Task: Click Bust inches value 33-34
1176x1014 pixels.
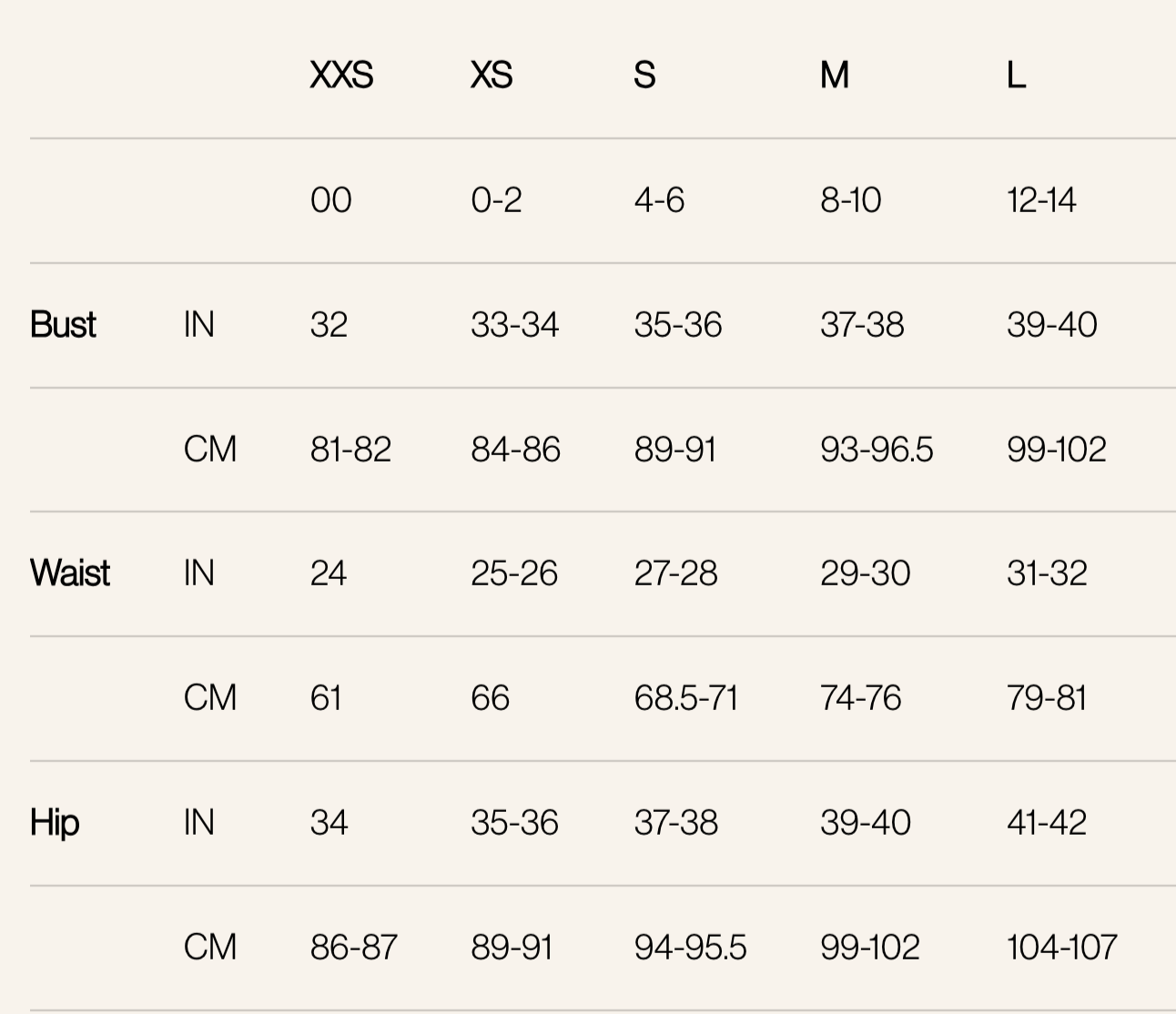Action: tap(514, 325)
